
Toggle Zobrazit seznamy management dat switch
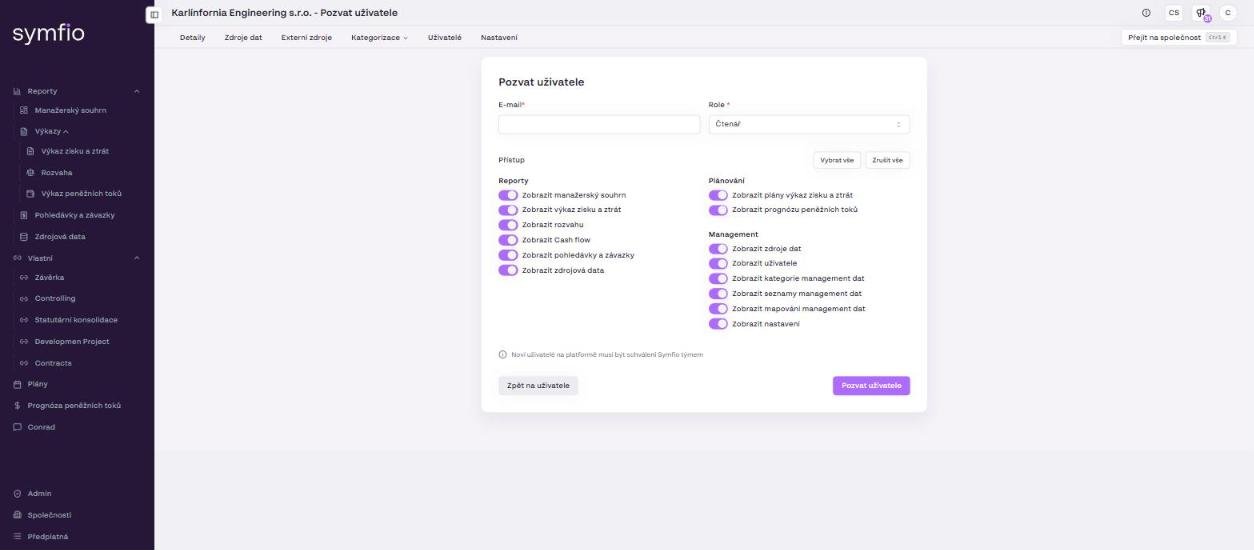(718, 293)
